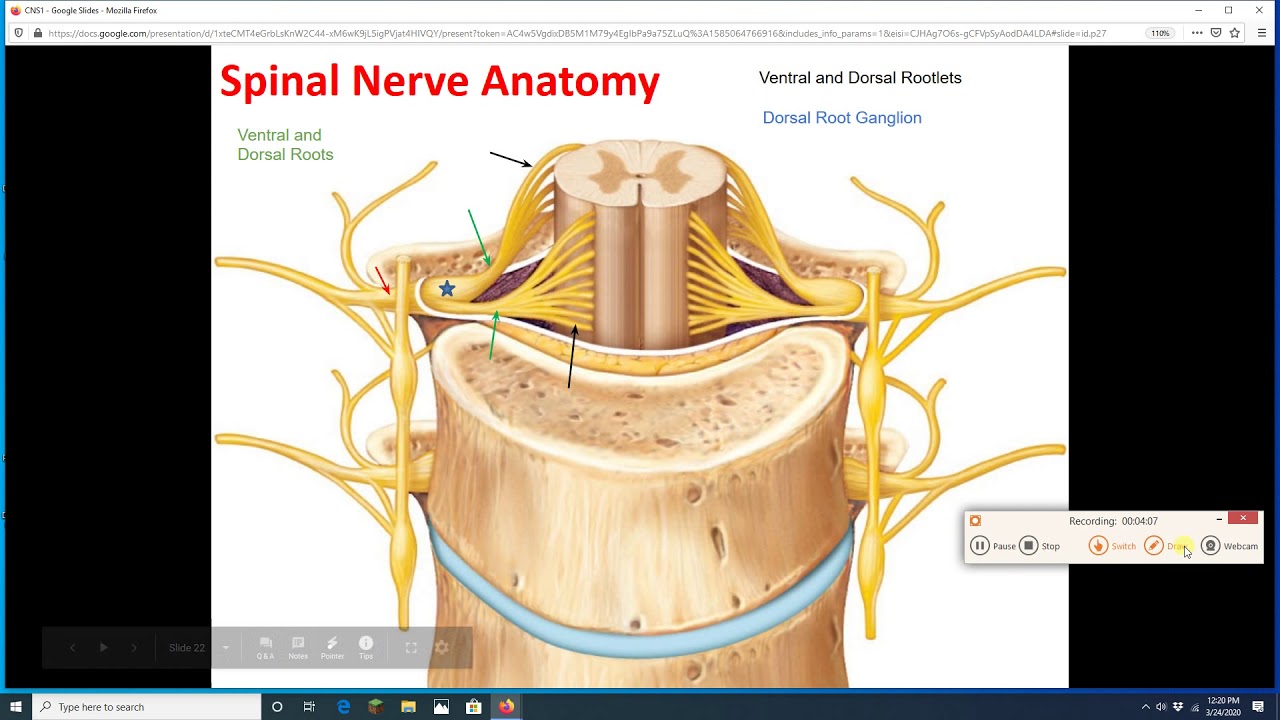
Task: Advance to next slide in presenter bar
Action: 134,648
